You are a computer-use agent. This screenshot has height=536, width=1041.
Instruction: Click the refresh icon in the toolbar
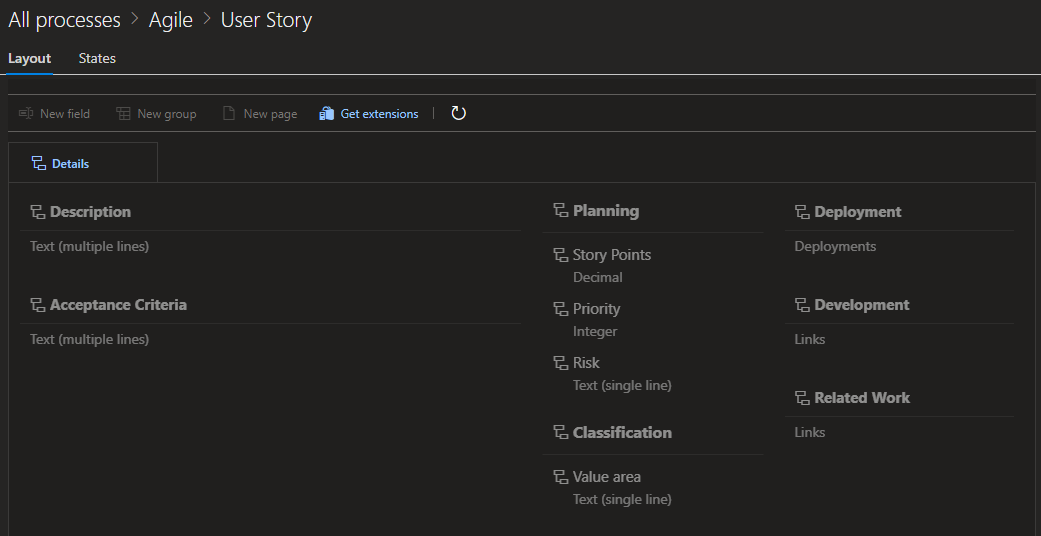click(x=458, y=114)
